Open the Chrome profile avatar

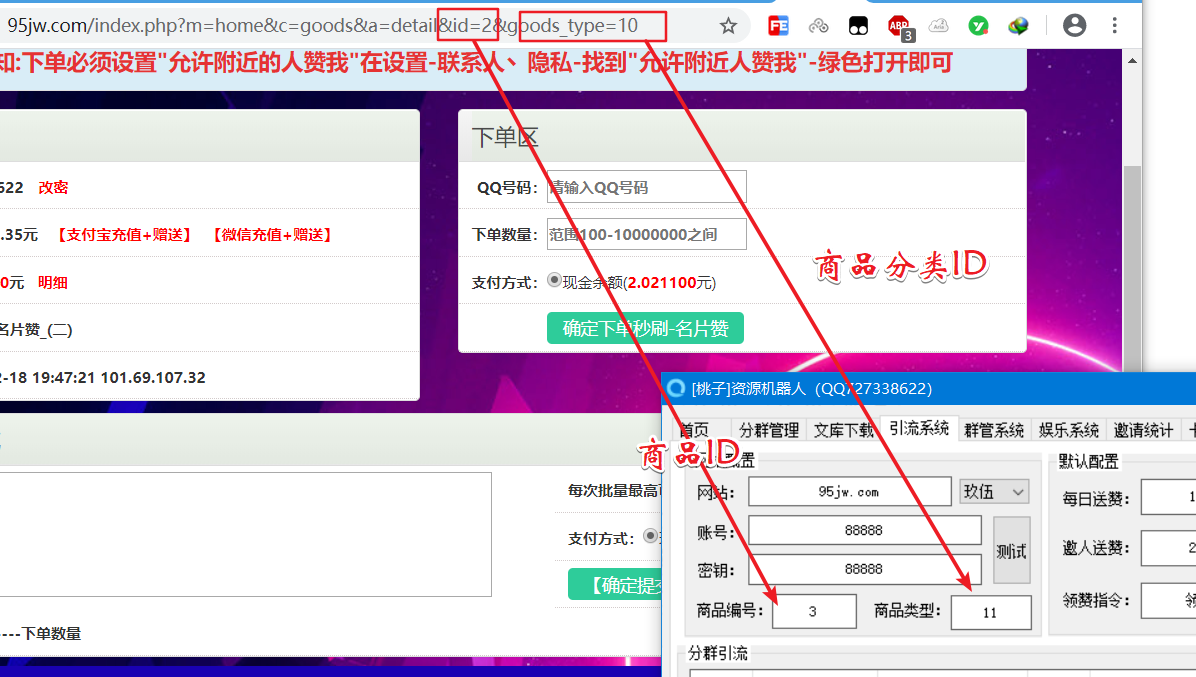1074,26
